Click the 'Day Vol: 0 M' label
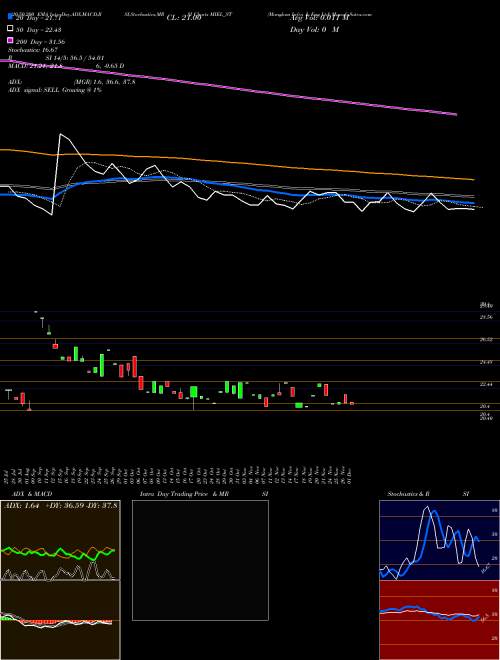Screen dimensions: 500x660 [315, 29]
